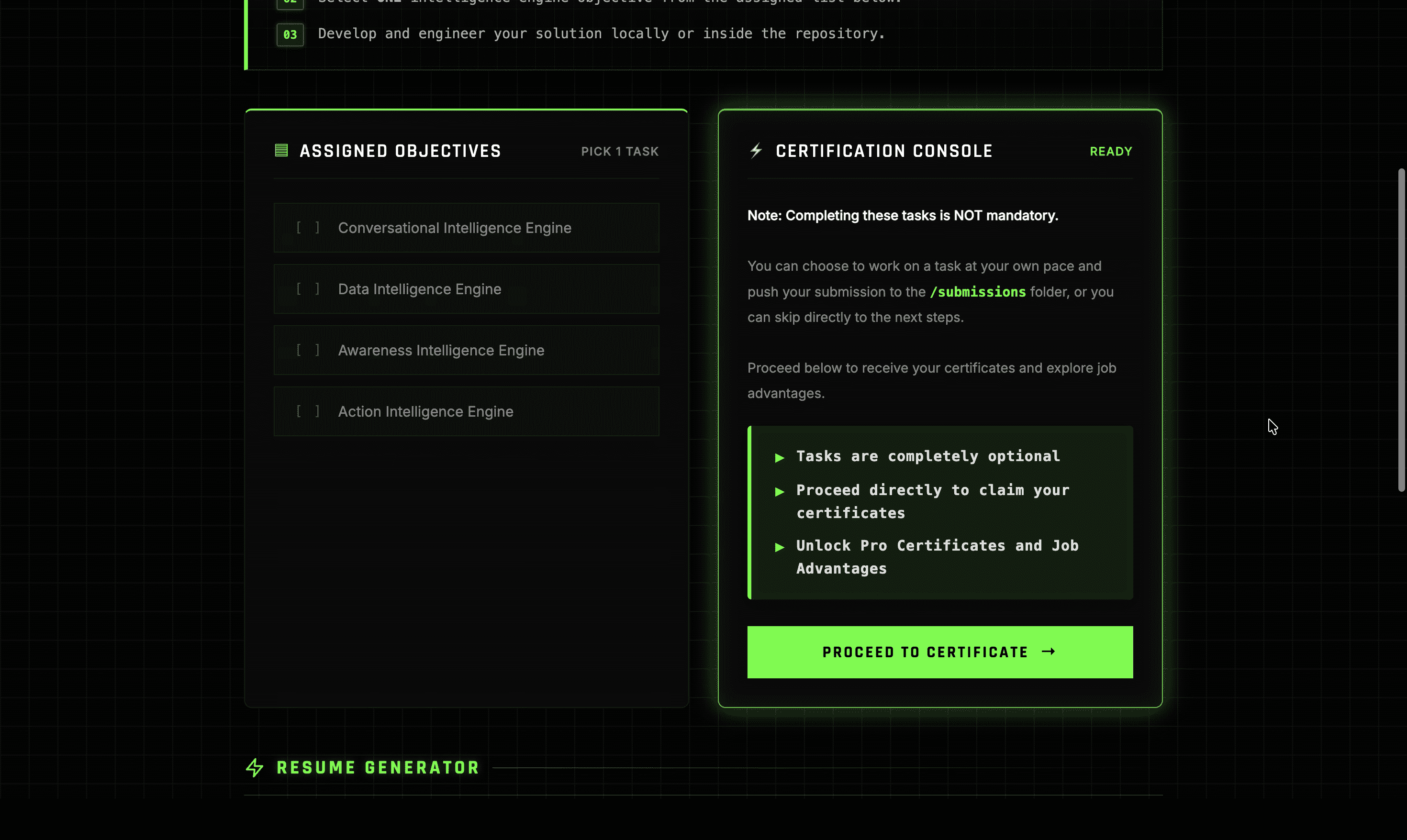Viewport: 1407px width, 840px height.
Task: Click the Assigned Objectives heading
Action: click(400, 151)
